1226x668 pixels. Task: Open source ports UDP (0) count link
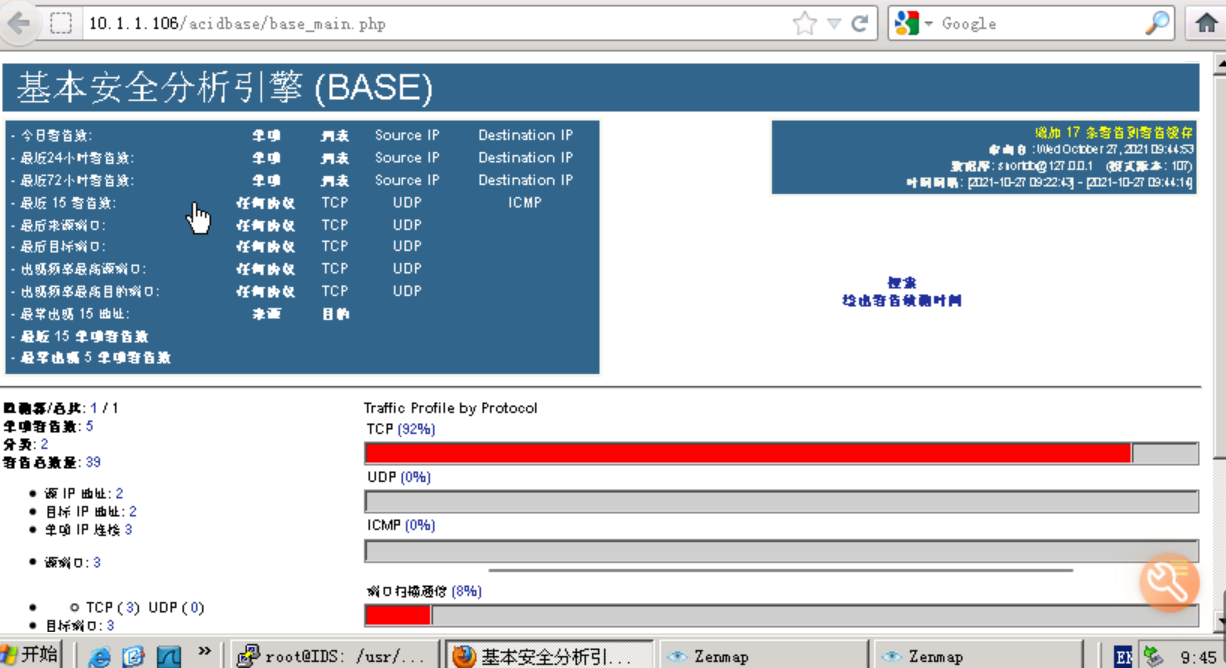tap(194, 608)
